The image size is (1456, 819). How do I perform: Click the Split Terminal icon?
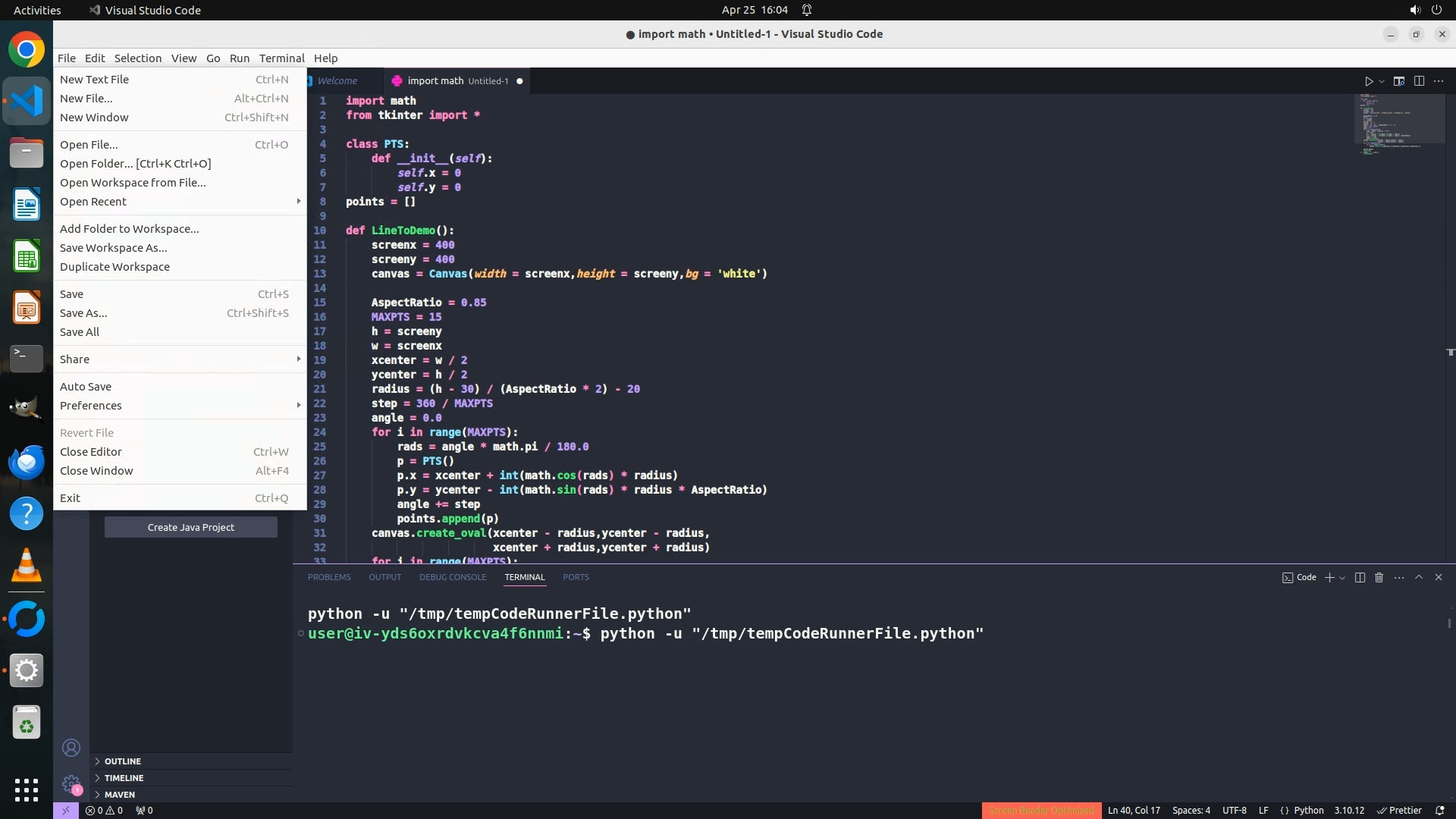point(1360,578)
